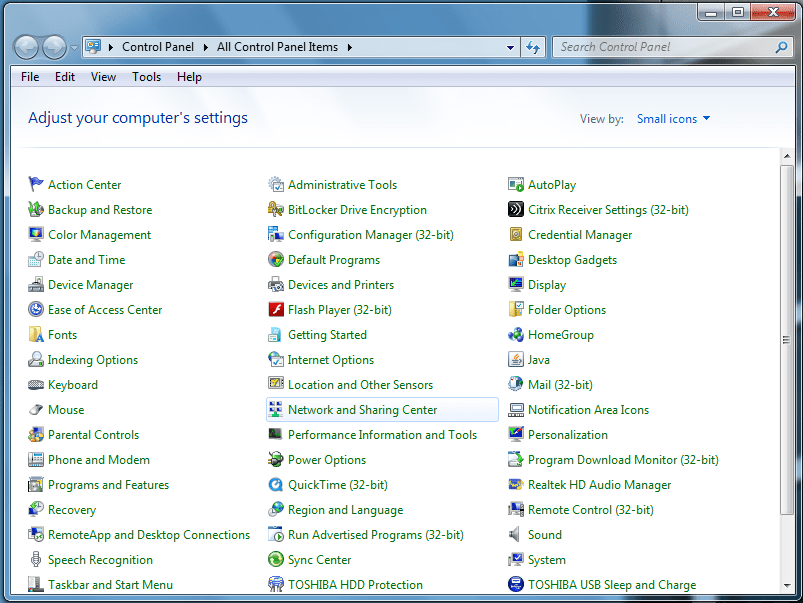
Task: Click the Action Center flag icon
Action: coord(36,184)
